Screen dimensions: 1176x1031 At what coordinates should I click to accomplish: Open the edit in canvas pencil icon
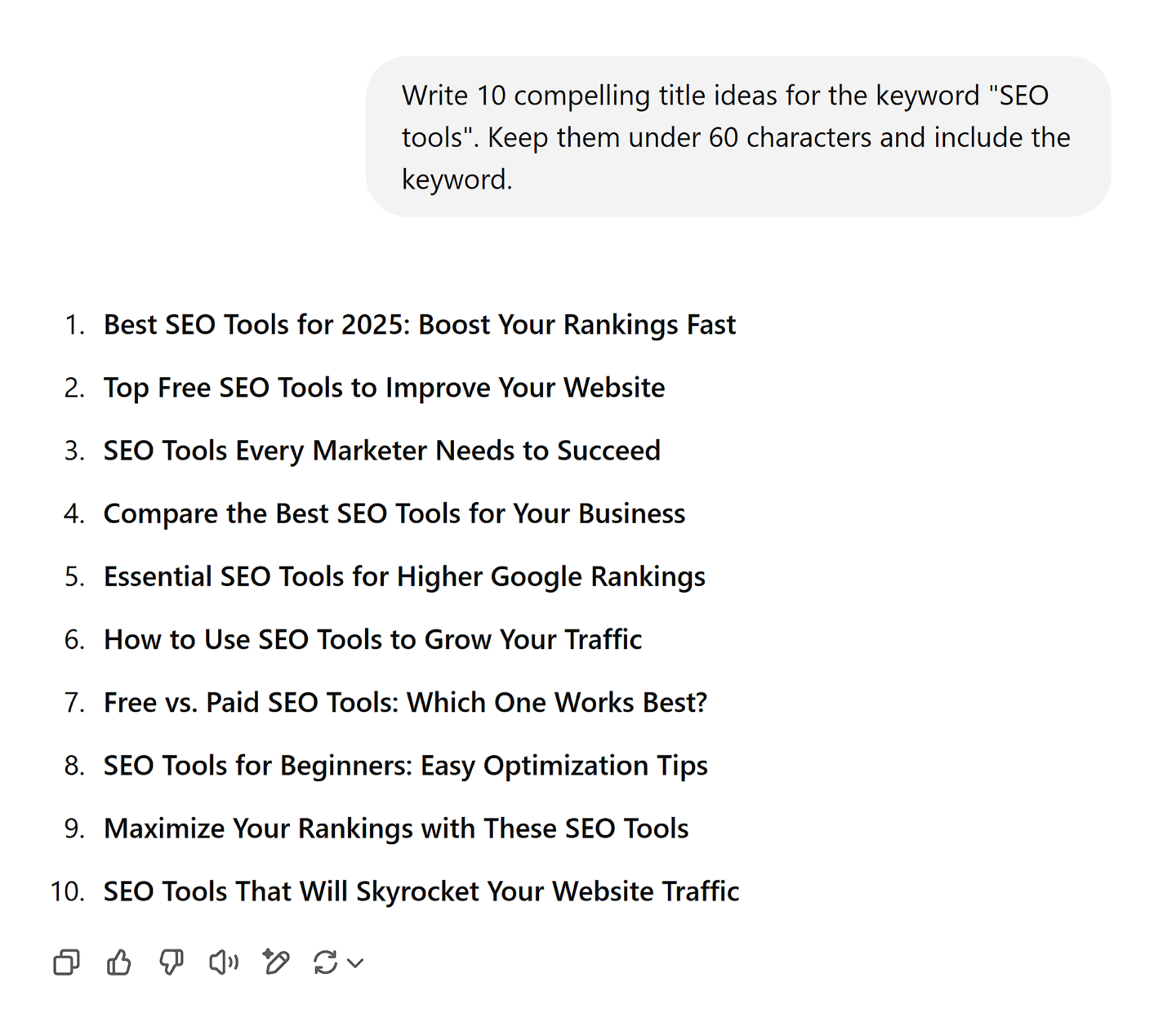276,962
